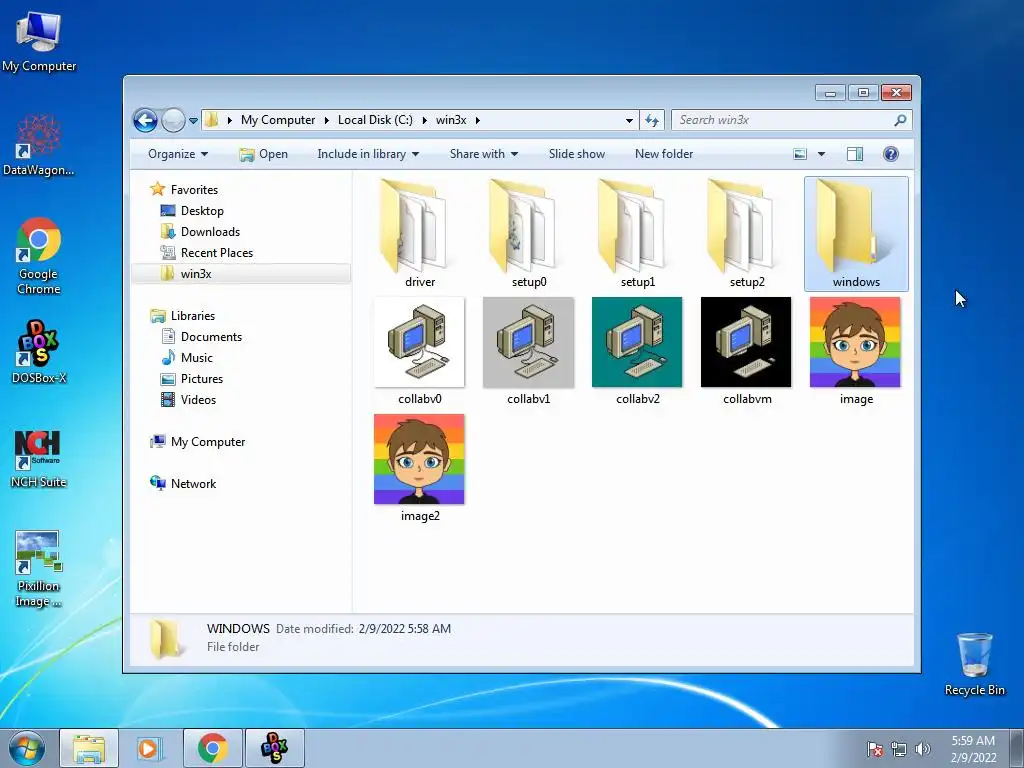Click Local Disk (C:) breadcrumb
The height and width of the screenshot is (768, 1024).
click(375, 120)
